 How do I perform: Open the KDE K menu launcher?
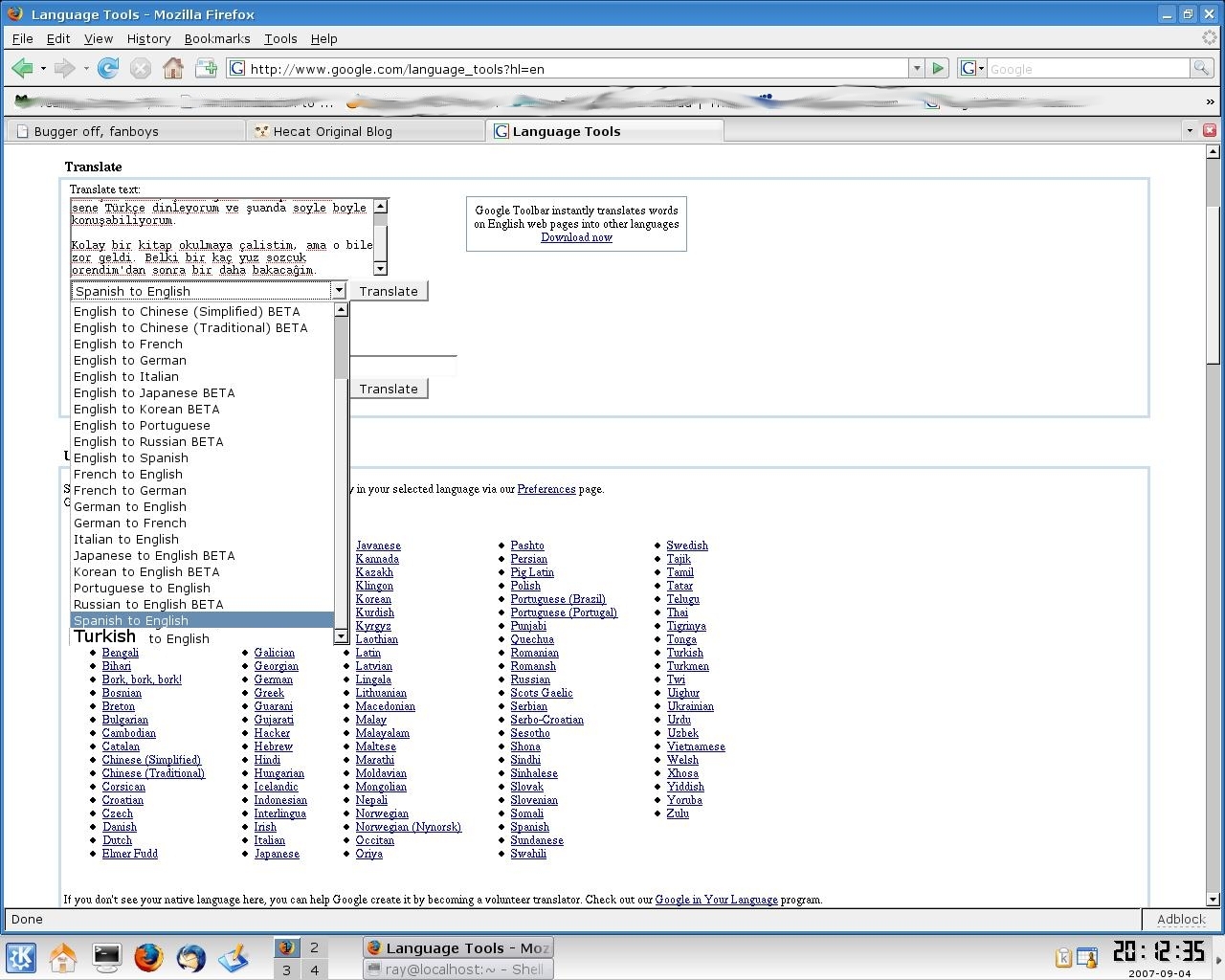(x=21, y=957)
